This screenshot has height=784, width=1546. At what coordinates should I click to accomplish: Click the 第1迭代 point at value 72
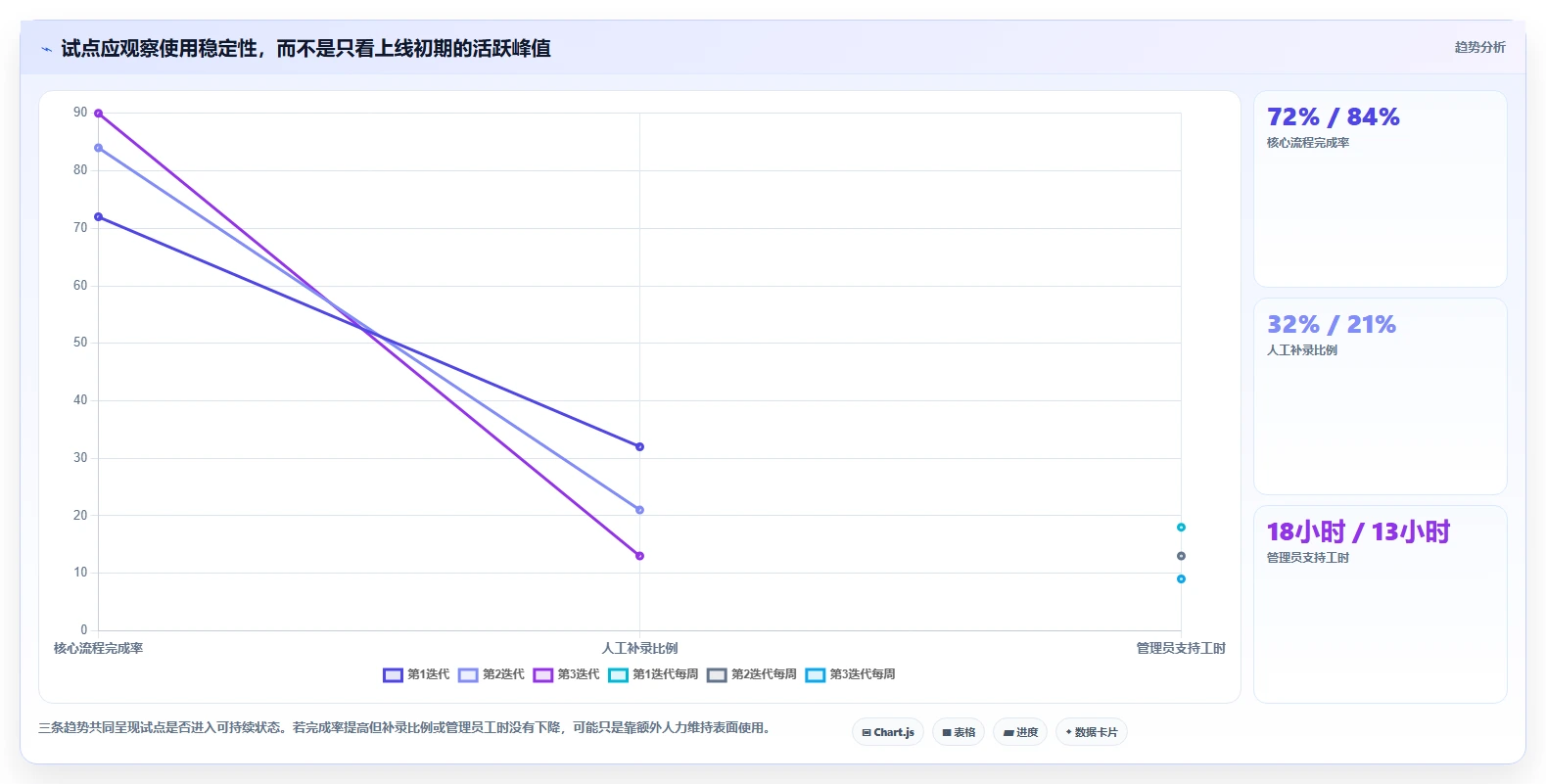click(98, 216)
